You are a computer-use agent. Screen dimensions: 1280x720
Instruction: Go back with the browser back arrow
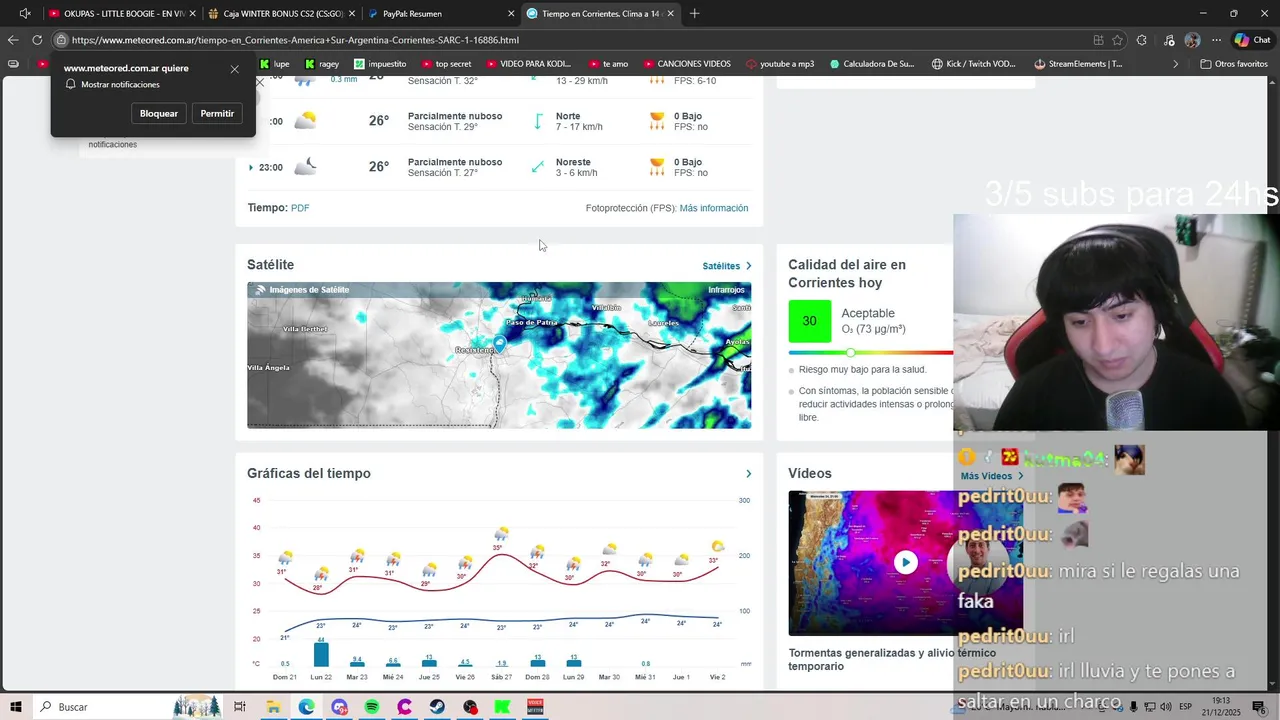[x=12, y=40]
